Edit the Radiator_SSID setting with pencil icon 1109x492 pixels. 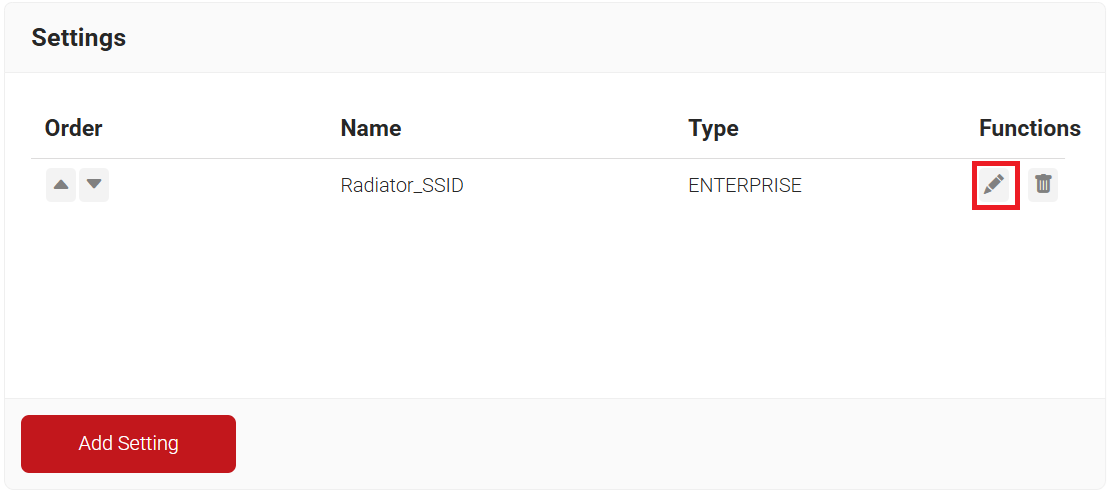994,185
